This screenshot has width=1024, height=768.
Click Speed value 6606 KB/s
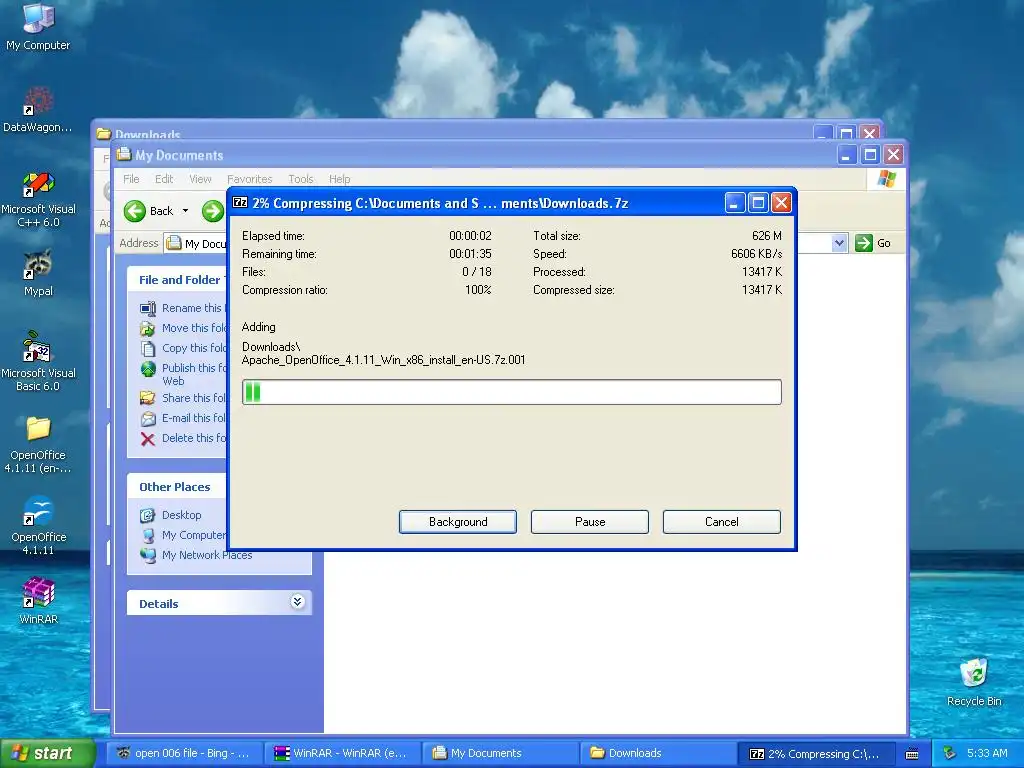tap(756, 254)
